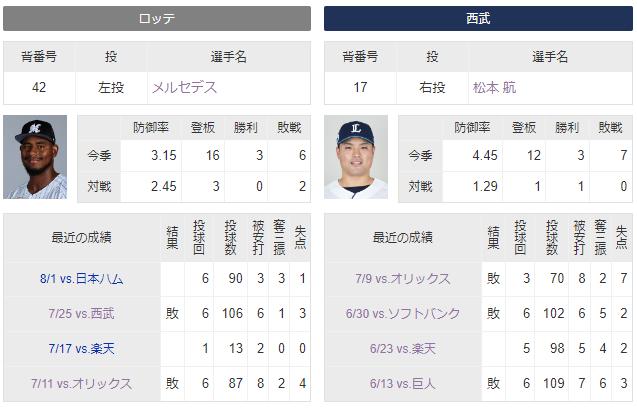The height and width of the screenshot is (415, 637).
Task: Open the 7/9 vs.オリックス game link
Action: (x=403, y=279)
